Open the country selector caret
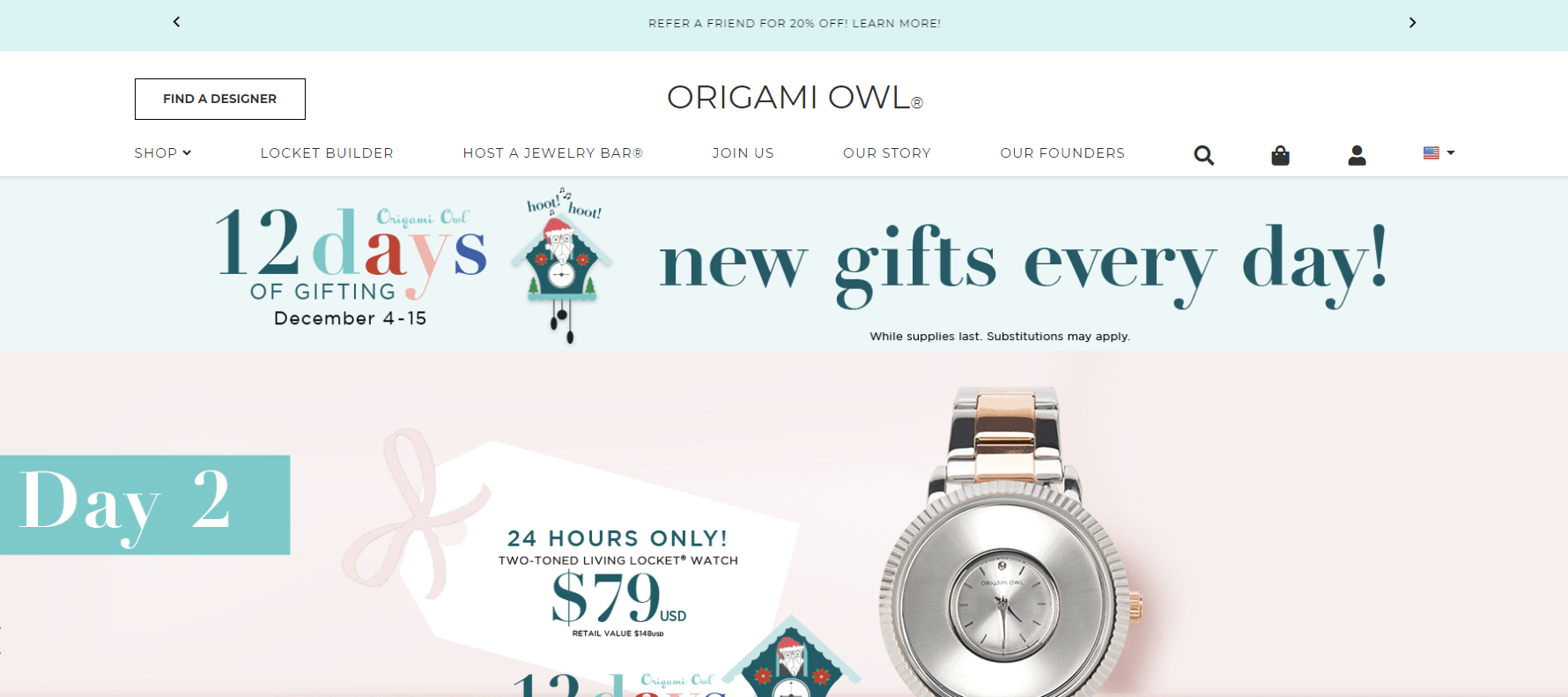The width and height of the screenshot is (1568, 697). [x=1451, y=152]
